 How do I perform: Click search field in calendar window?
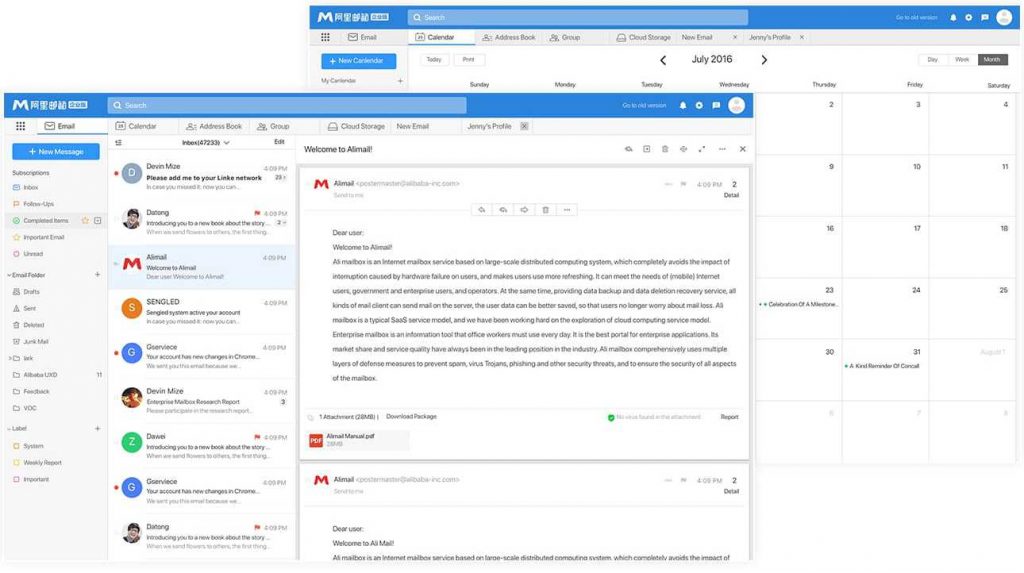click(x=578, y=18)
